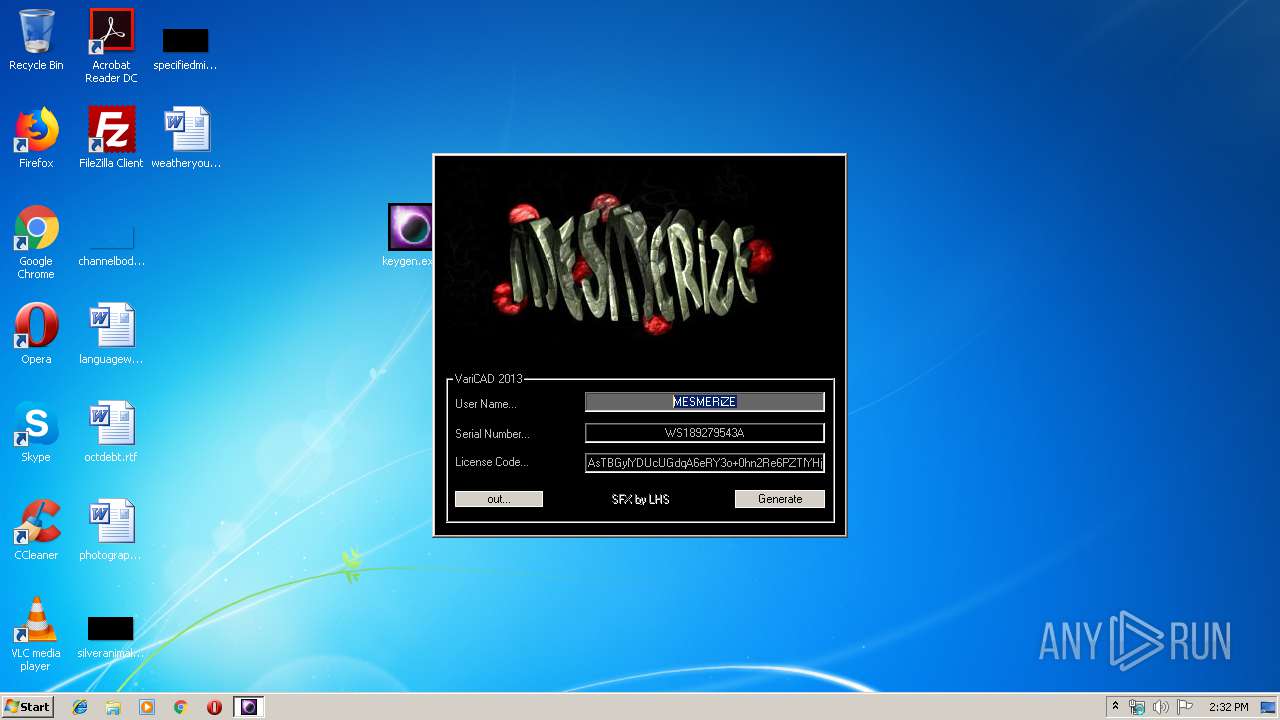Click the 2:32 PM taskbar clock
Image resolution: width=1280 pixels, height=720 pixels.
click(x=1228, y=707)
